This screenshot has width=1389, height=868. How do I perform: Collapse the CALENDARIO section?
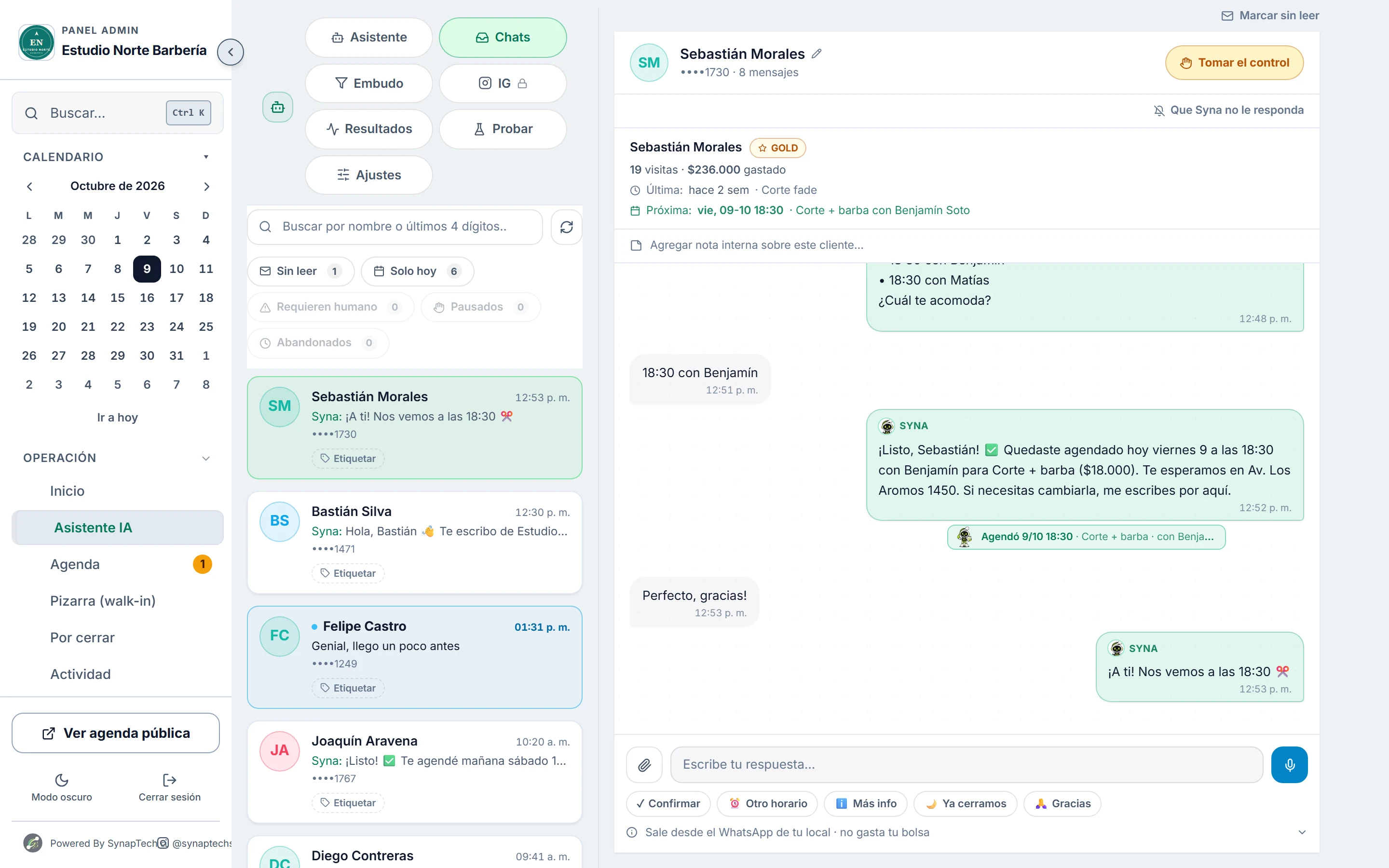pyautogui.click(x=206, y=157)
